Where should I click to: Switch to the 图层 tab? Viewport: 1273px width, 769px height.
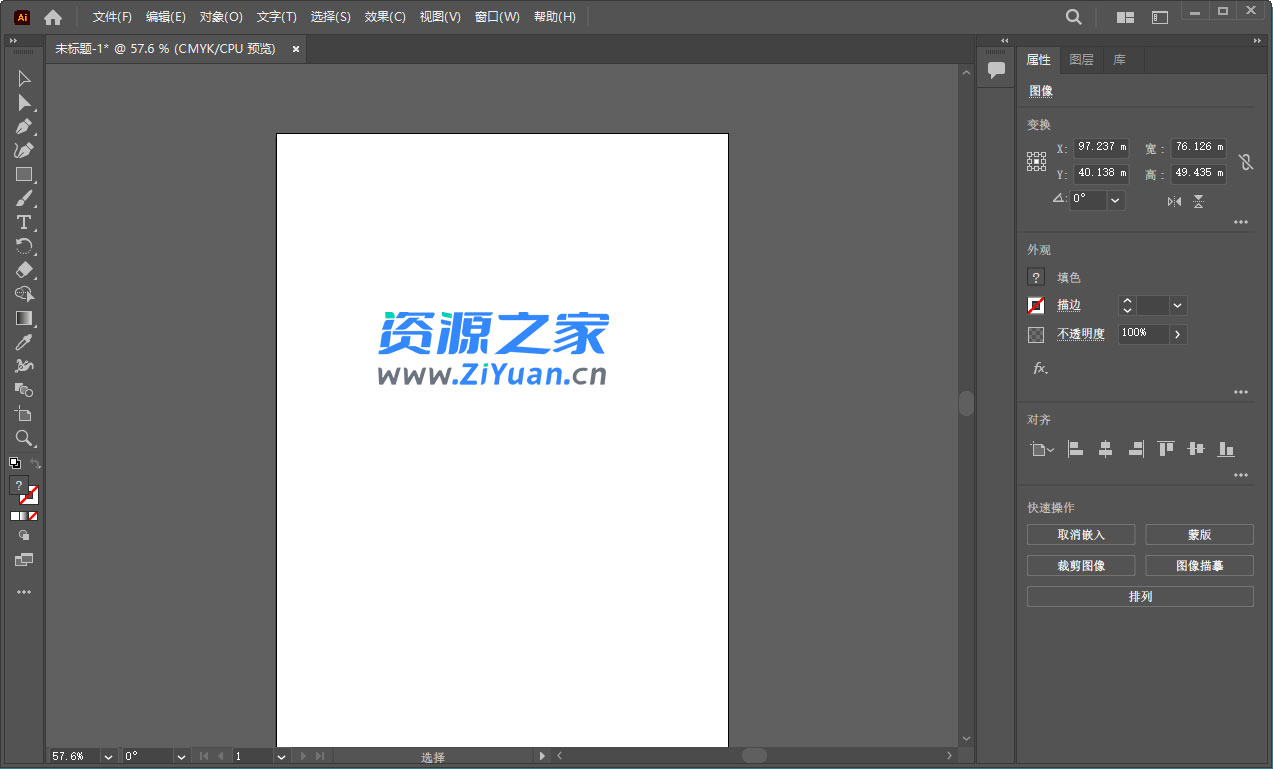click(x=1081, y=59)
